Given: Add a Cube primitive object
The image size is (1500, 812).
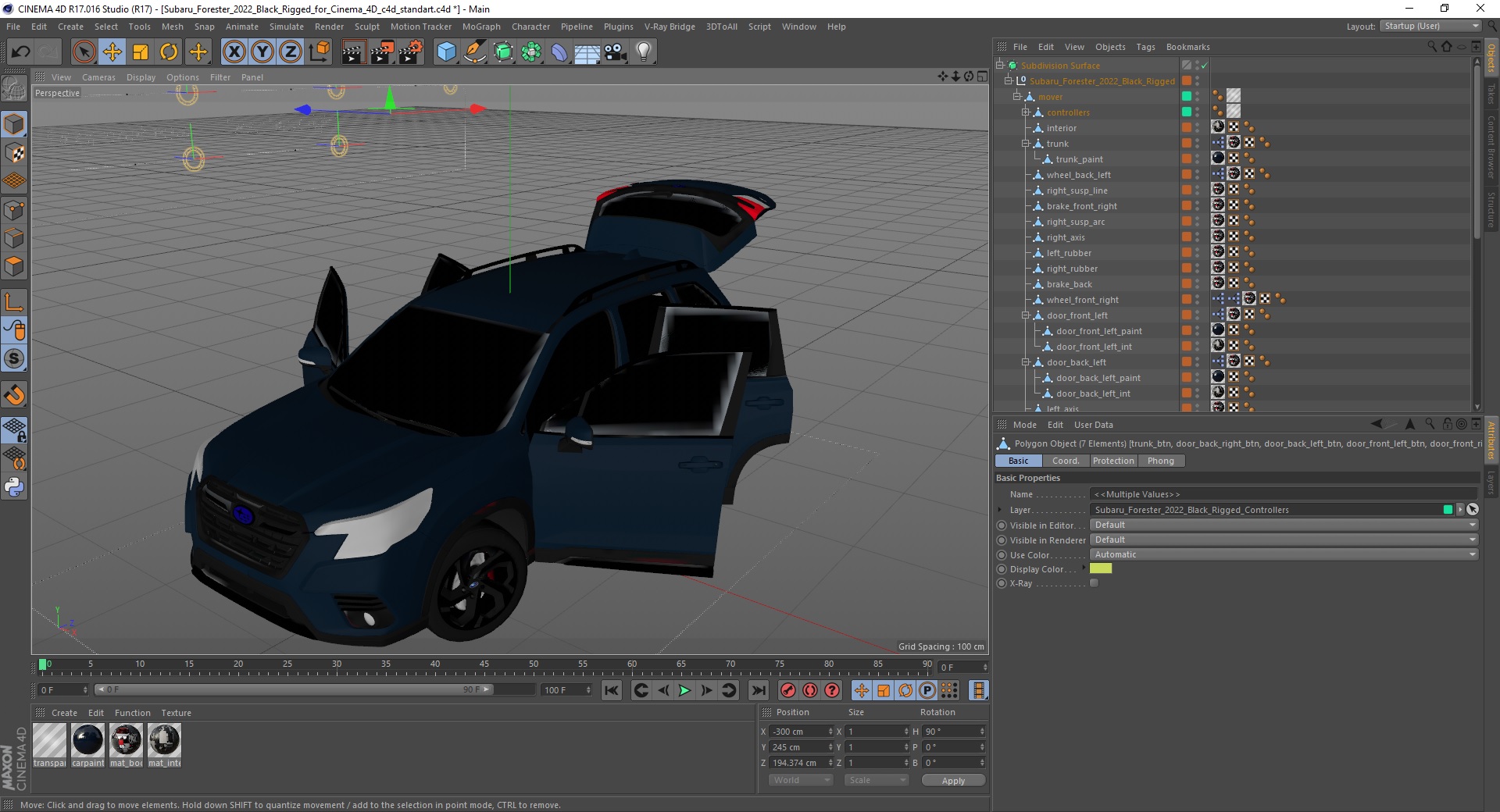Looking at the screenshot, I should point(446,52).
